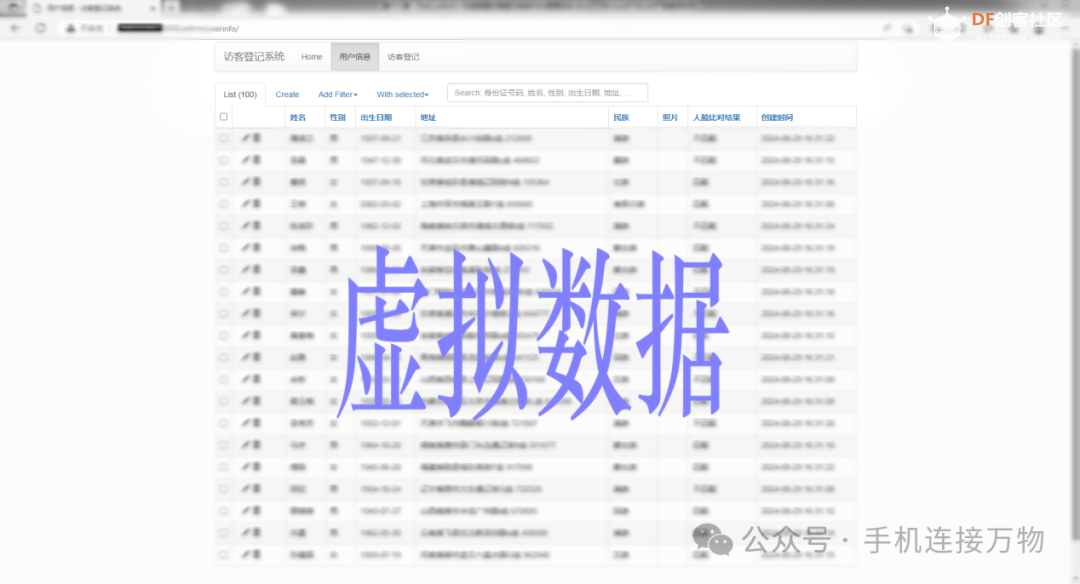1080x584 pixels.
Task: Click the trash delete icon in first table row
Action: (x=256, y=138)
